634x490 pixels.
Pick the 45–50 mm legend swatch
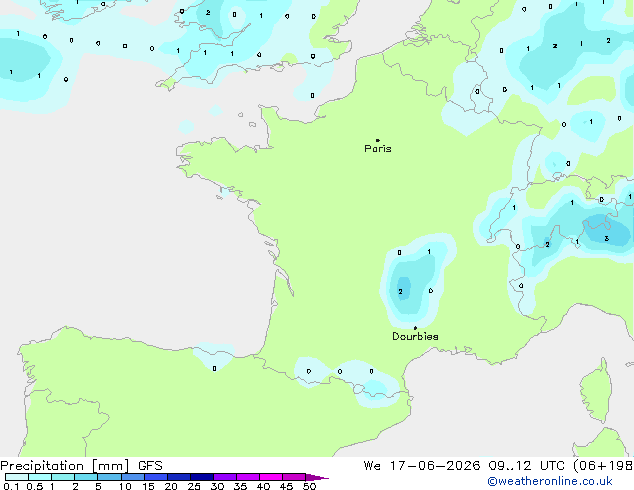coord(294,477)
